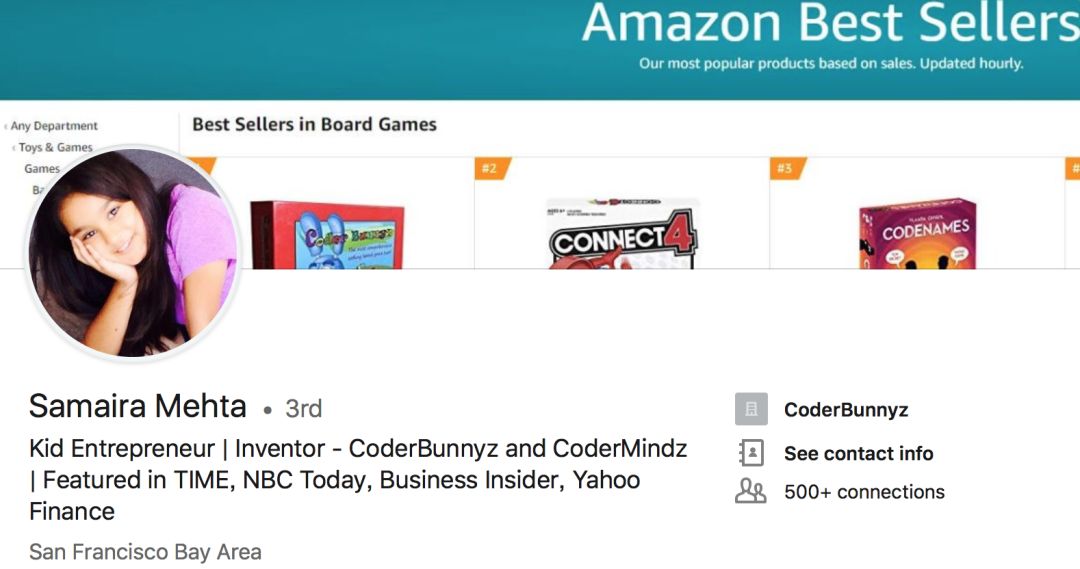1080x569 pixels.
Task: Click the Best Sellers in Board Games heading
Action: click(x=314, y=125)
